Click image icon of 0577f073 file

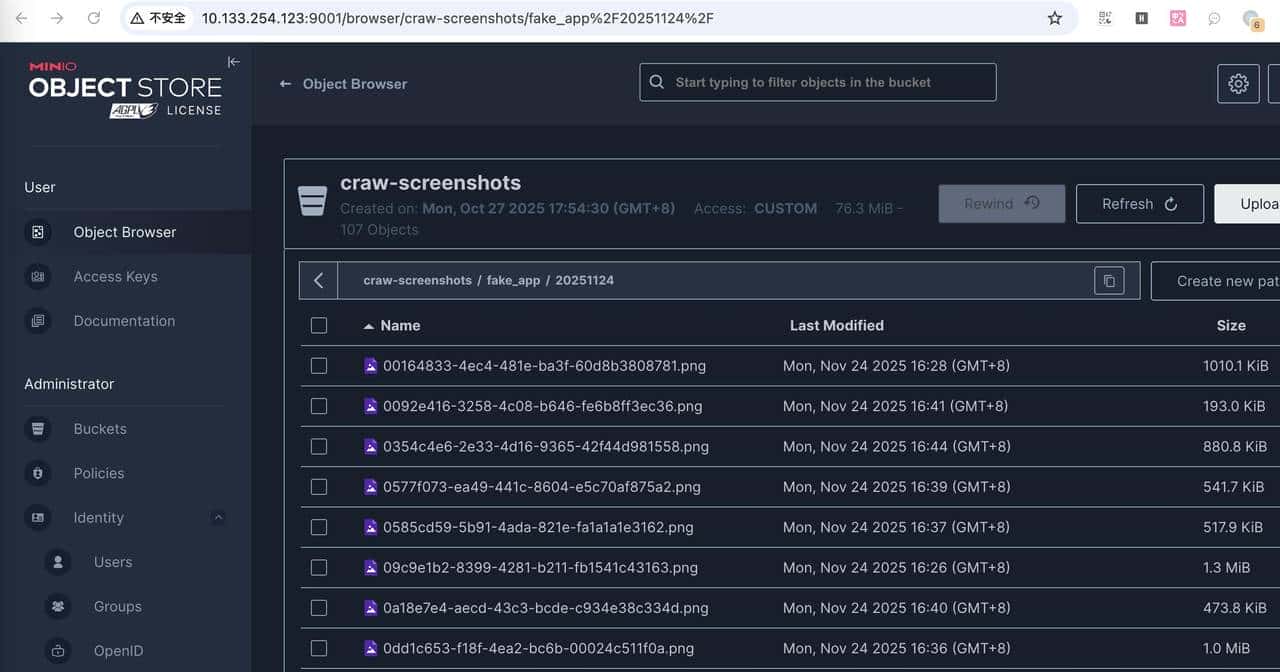pyautogui.click(x=371, y=487)
